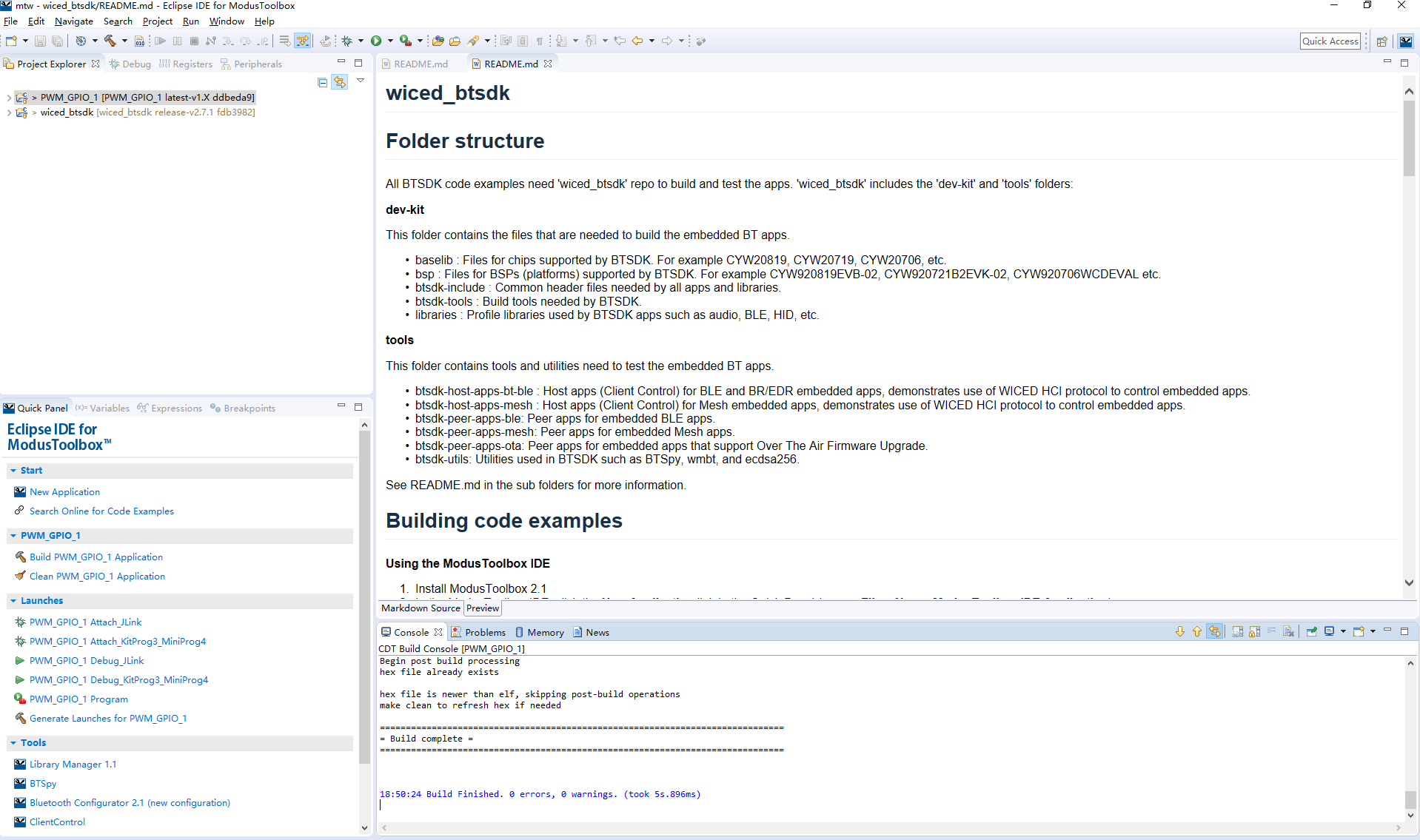Toggle Link with Editor in Project Explorer
Screen dimensions: 1420x840
[x=340, y=82]
